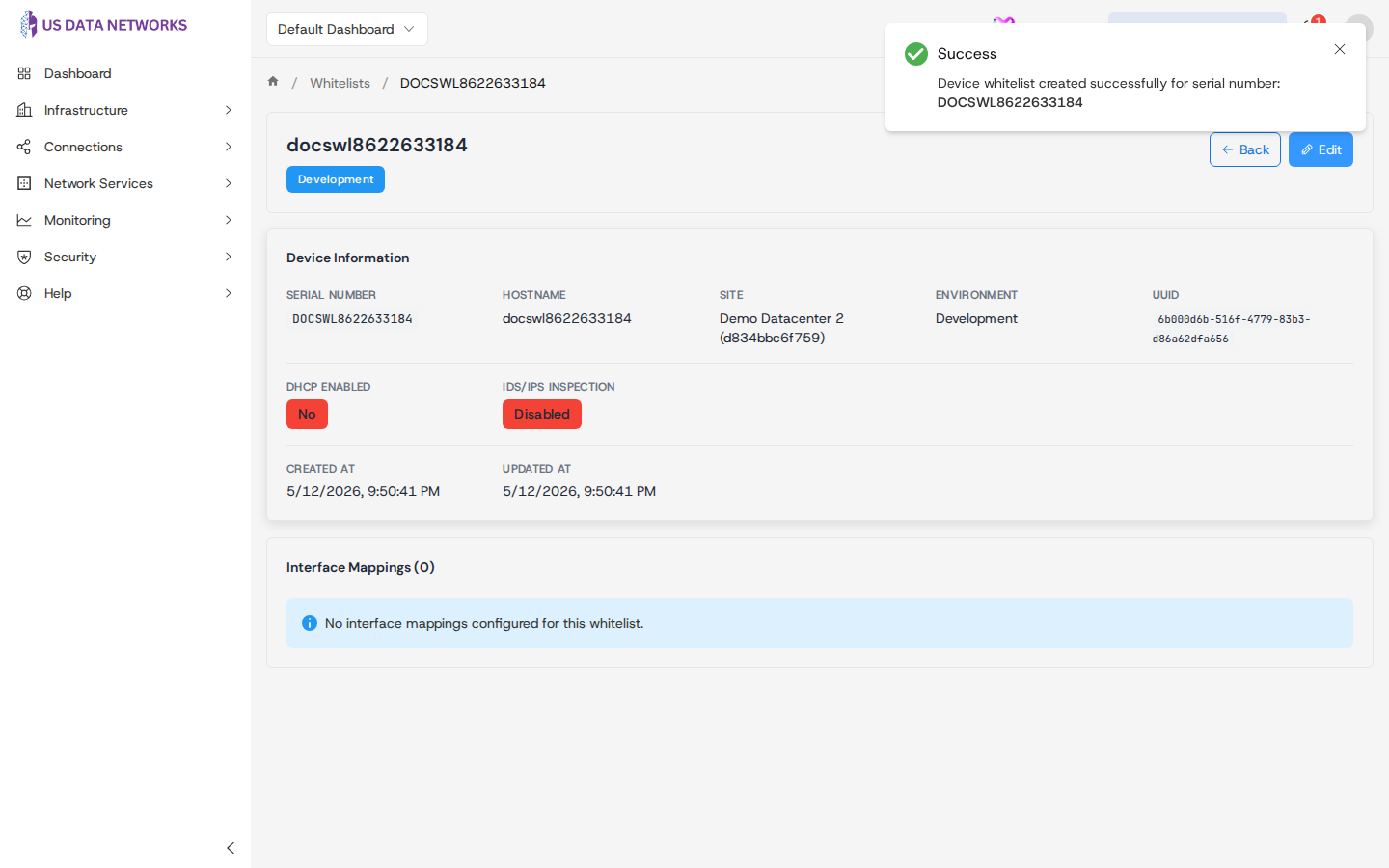Click breadcrumb text DOCSWL8622633184
This screenshot has width=1389, height=868.
(473, 83)
